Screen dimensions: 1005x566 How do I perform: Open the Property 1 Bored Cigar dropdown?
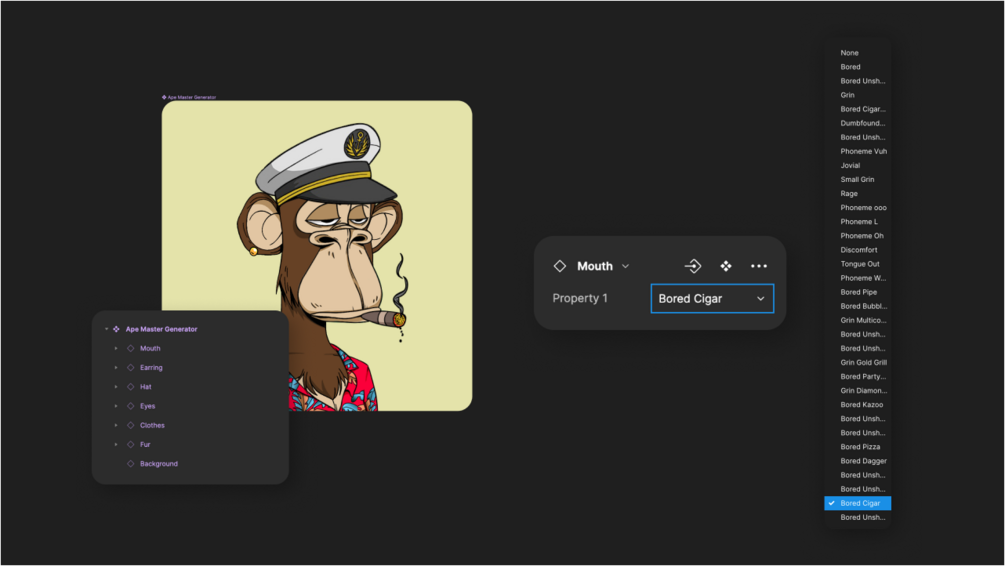tap(712, 299)
